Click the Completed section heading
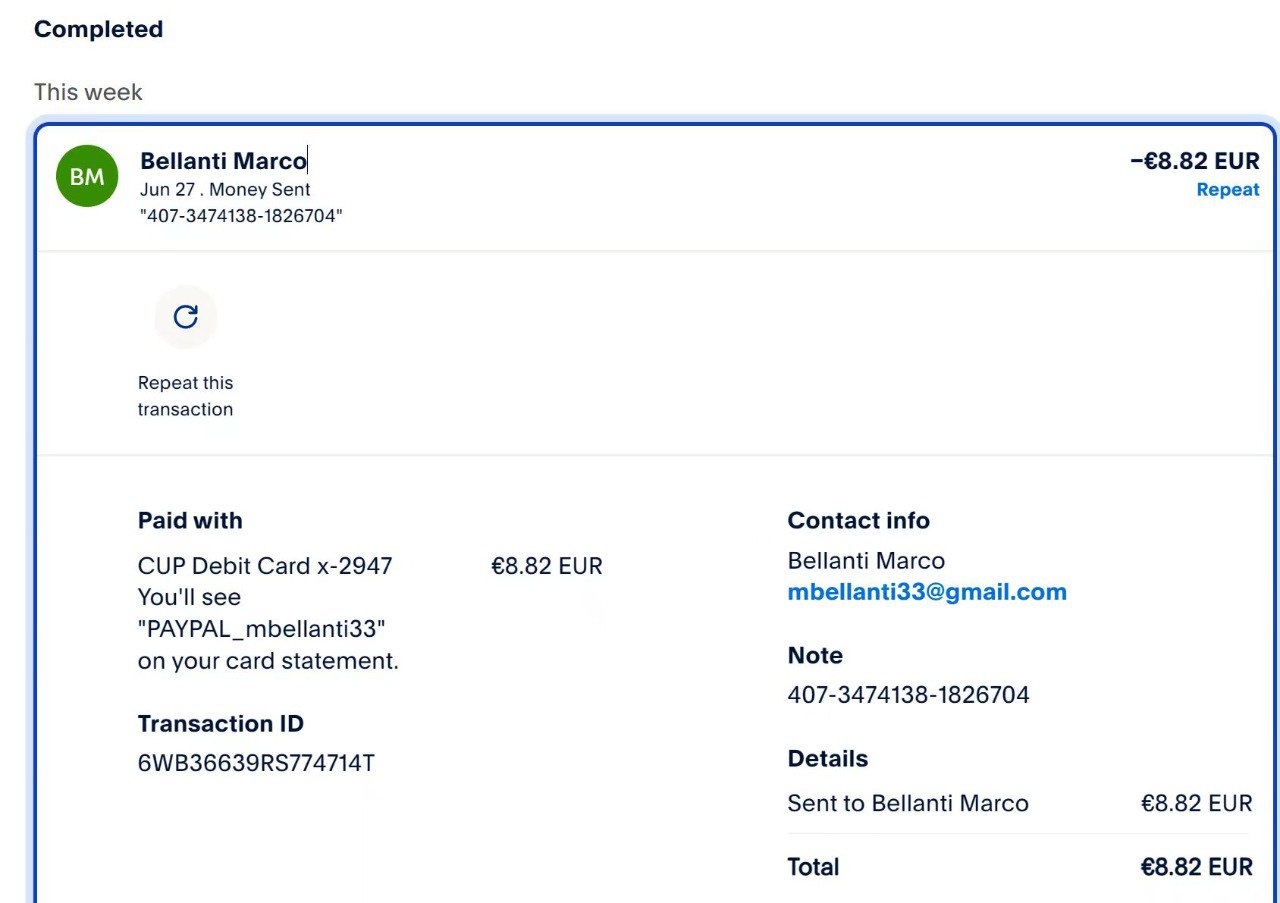 [98, 29]
